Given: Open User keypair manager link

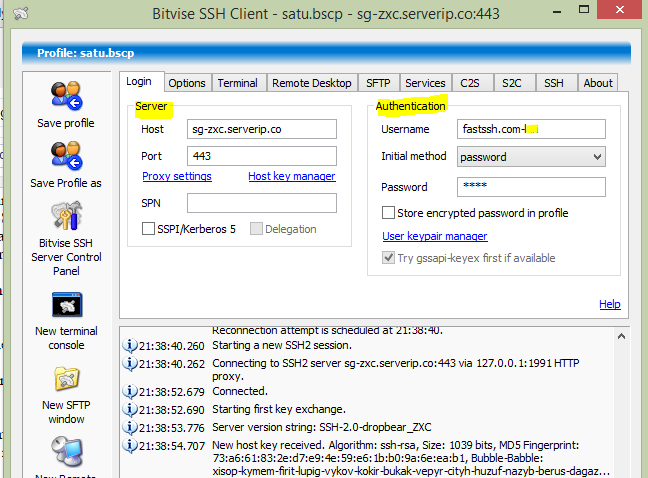Looking at the screenshot, I should [x=435, y=236].
